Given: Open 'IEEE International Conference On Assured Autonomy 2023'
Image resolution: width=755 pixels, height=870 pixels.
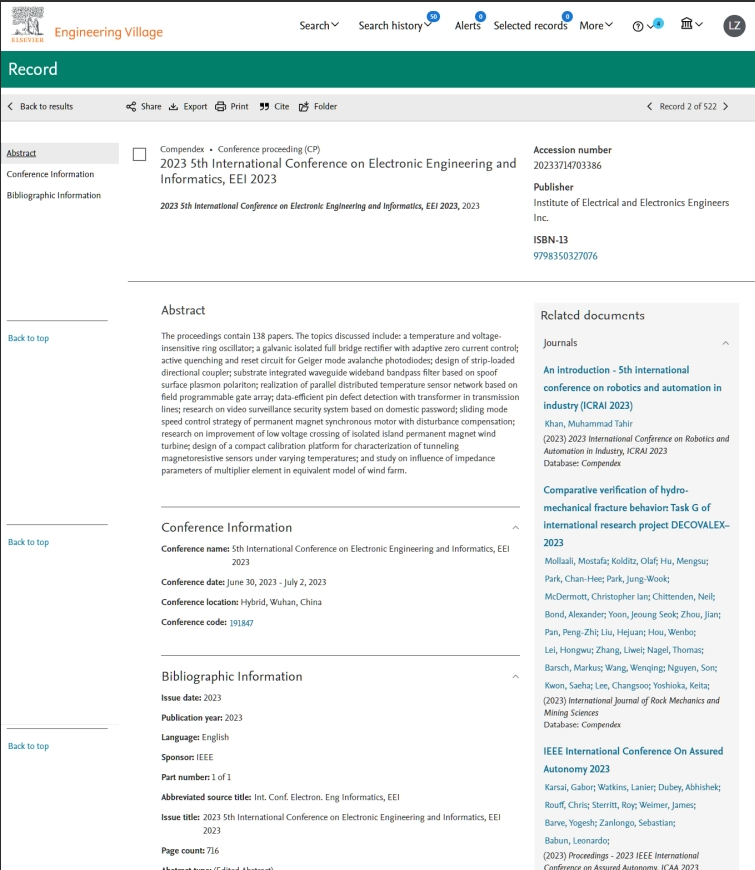Looking at the screenshot, I should [x=633, y=760].
